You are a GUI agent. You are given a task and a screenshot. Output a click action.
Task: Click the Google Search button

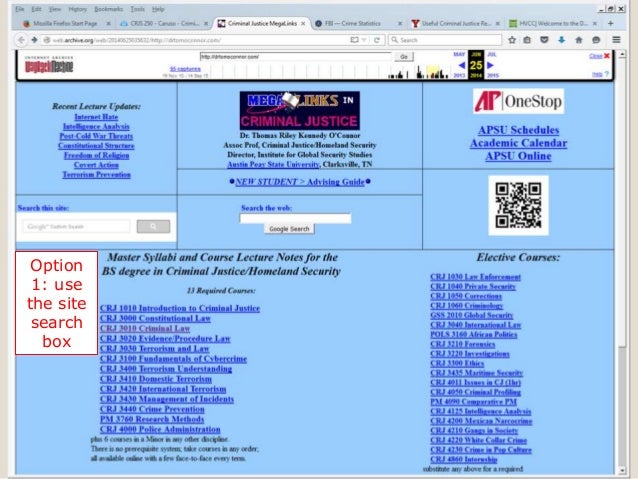pos(289,229)
